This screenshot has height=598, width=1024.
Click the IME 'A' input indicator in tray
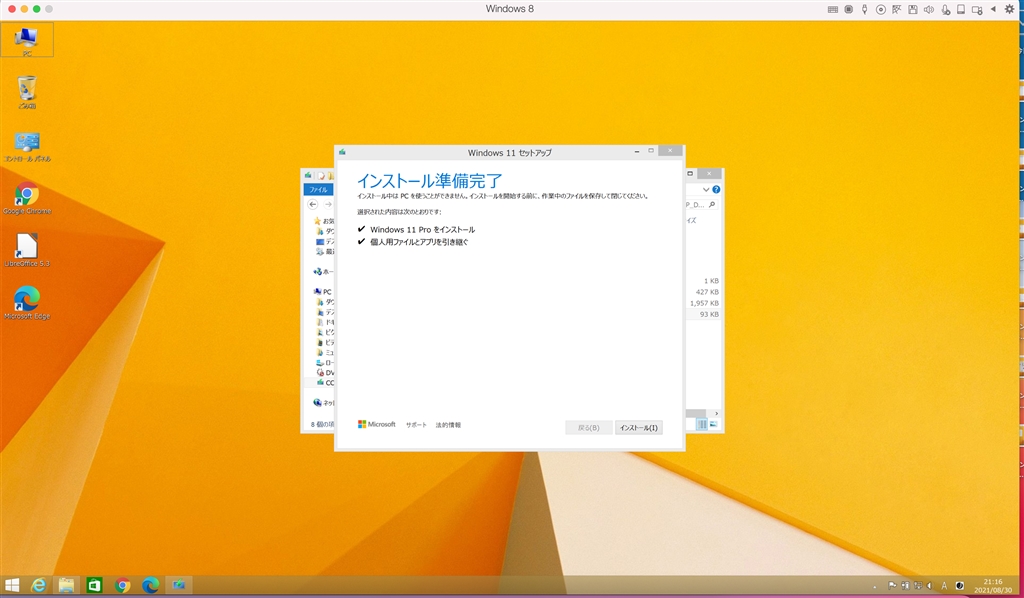[944, 586]
